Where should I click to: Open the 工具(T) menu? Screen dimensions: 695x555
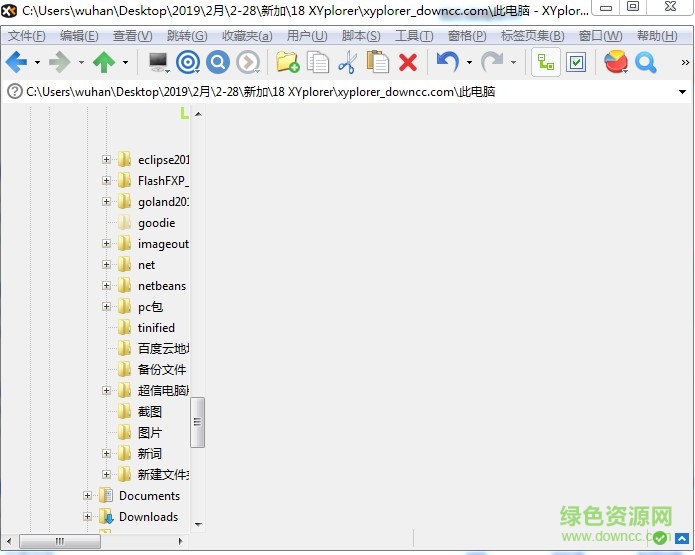coord(414,36)
